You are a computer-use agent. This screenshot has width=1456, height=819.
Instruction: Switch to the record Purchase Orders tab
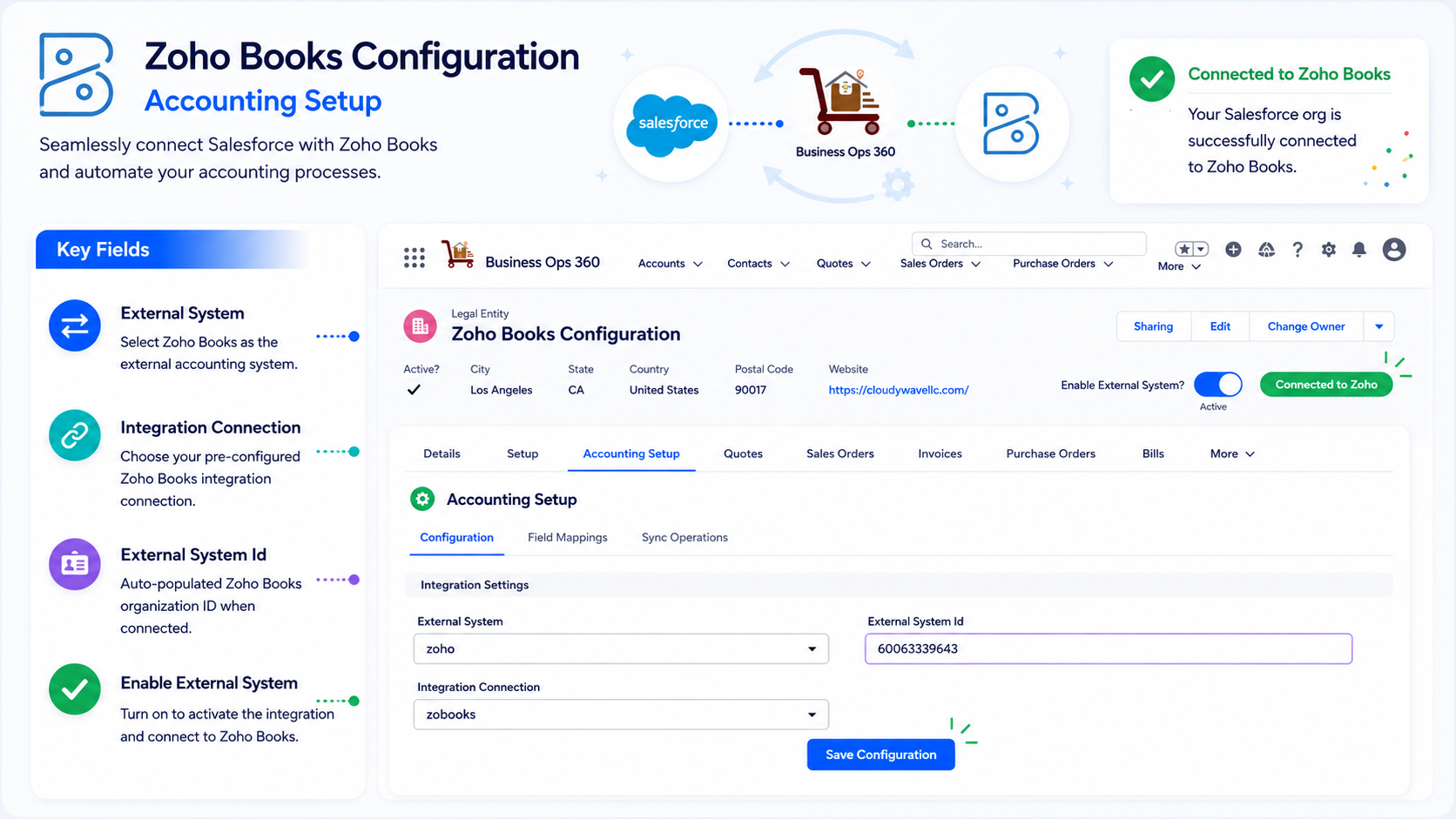tap(1051, 453)
